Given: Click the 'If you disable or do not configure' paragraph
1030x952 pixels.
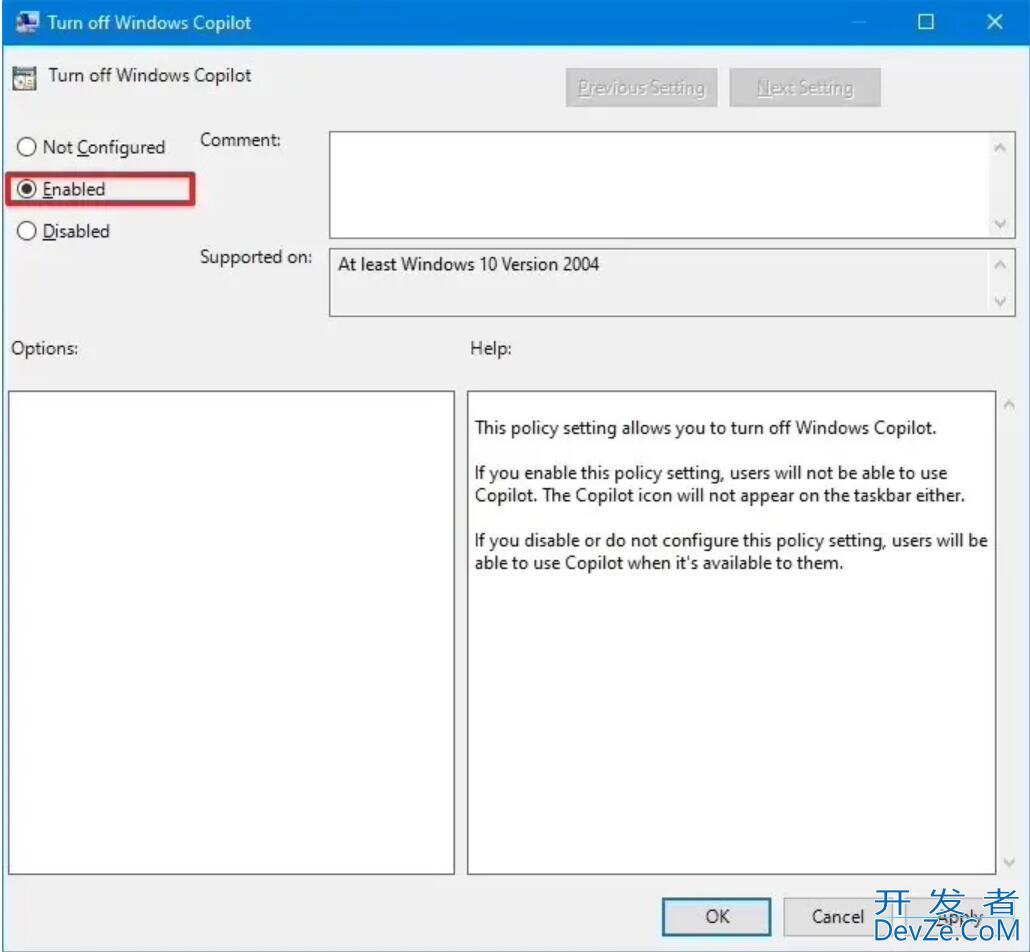Looking at the screenshot, I should pos(731,551).
